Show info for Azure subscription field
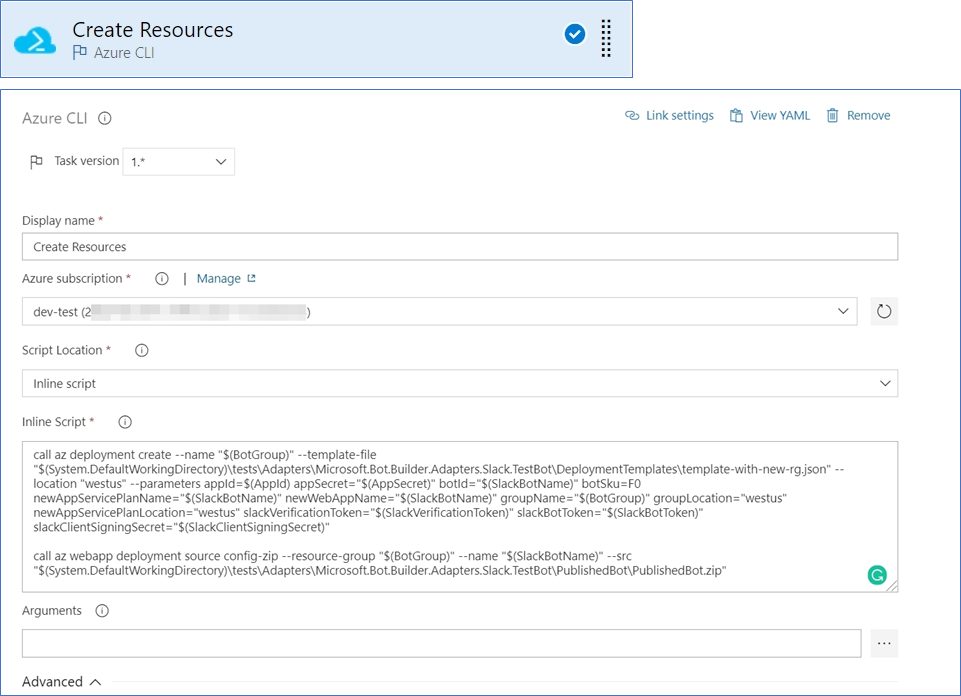 [162, 279]
